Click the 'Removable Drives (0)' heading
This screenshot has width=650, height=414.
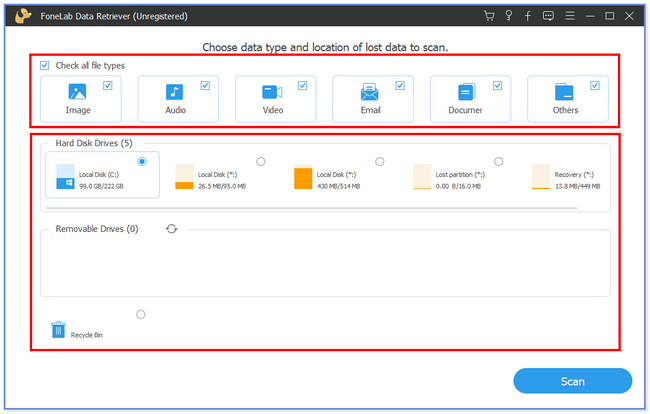(x=97, y=229)
